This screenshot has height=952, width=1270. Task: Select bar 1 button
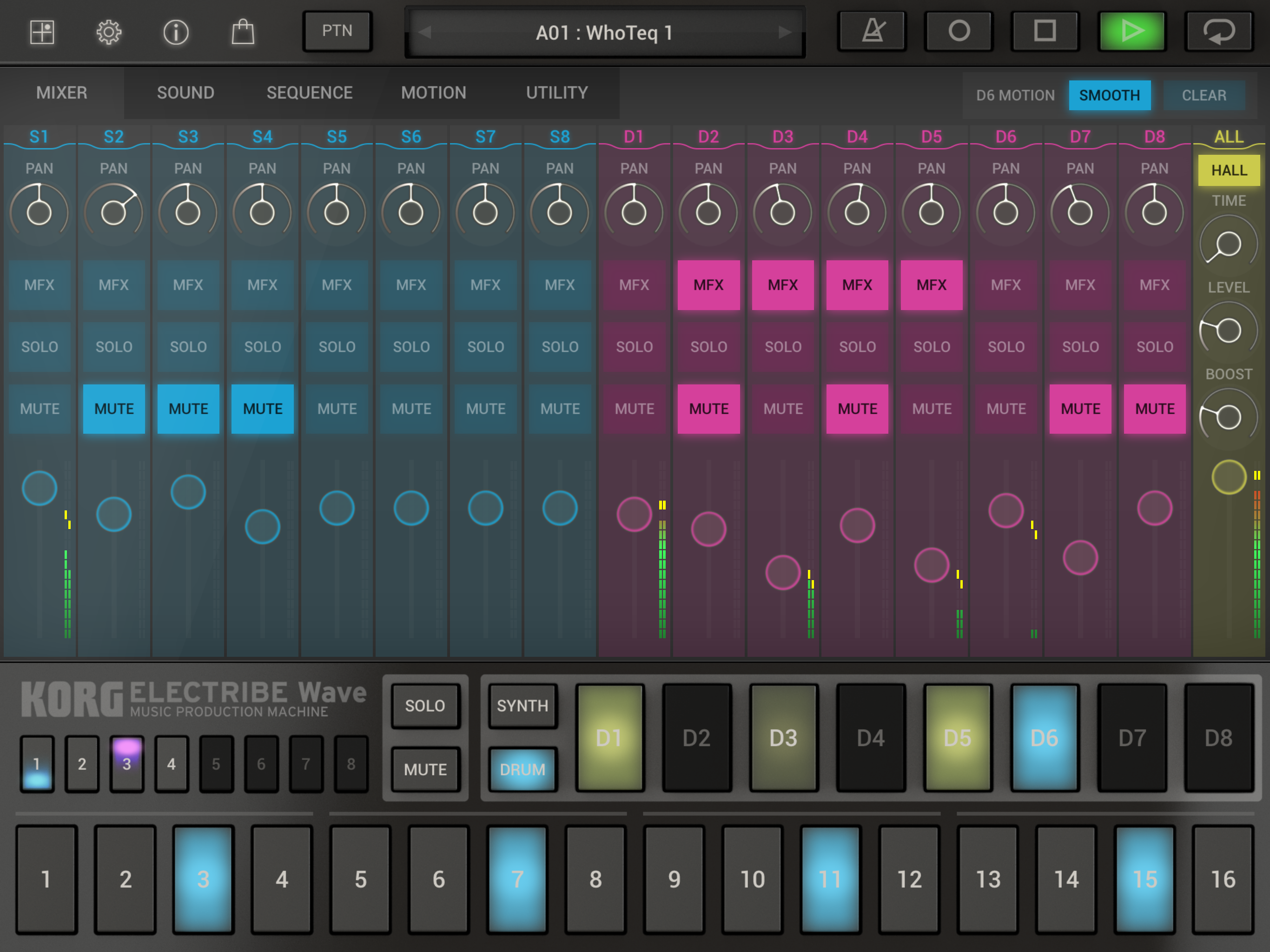click(37, 764)
